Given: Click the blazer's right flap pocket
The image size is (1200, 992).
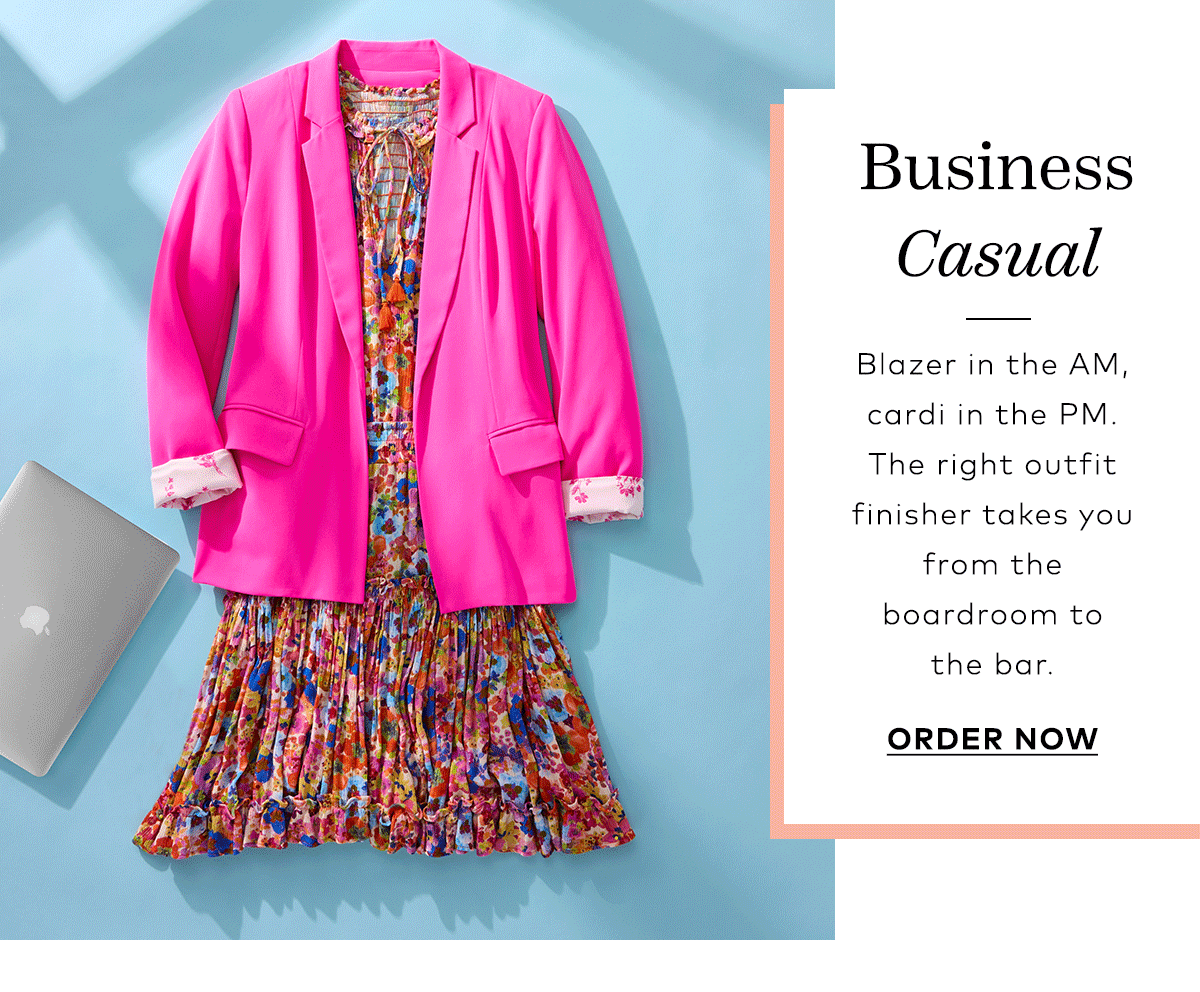Looking at the screenshot, I should (x=527, y=447).
